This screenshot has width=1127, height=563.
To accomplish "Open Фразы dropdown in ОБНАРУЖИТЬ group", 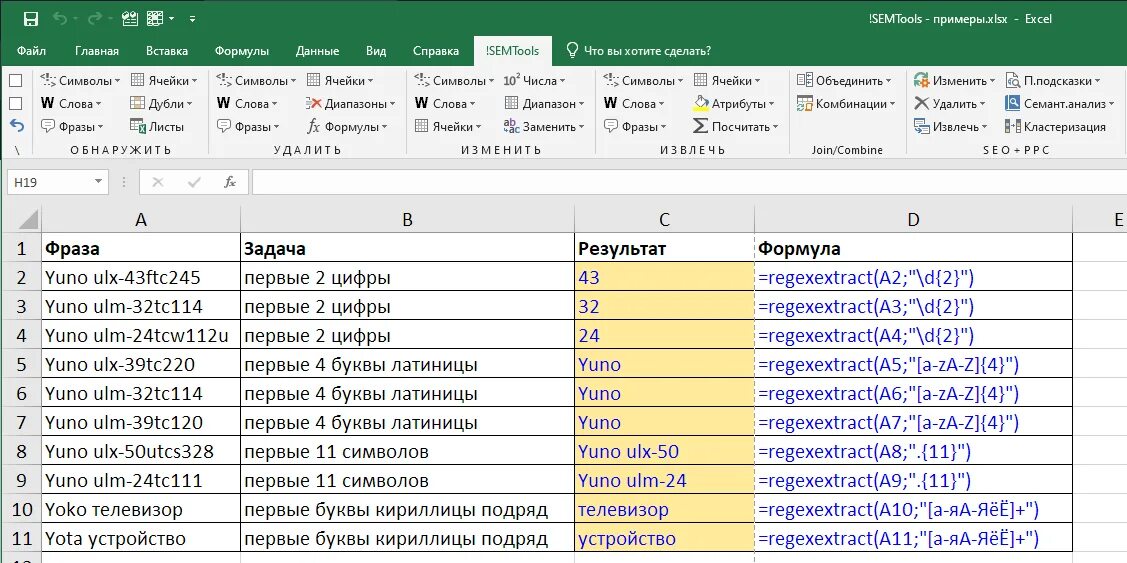I will tap(72, 127).
